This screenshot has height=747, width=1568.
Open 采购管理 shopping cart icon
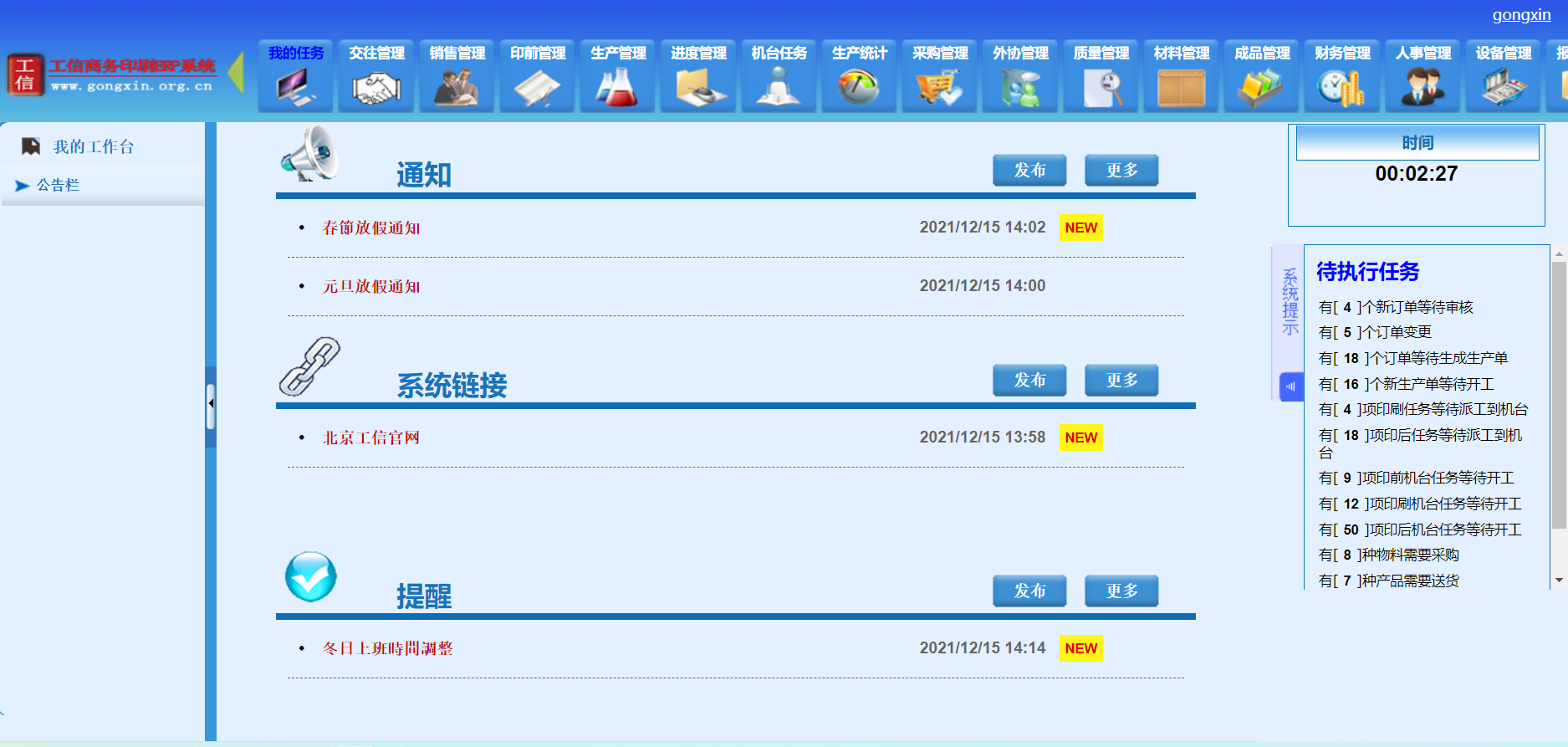coord(939,87)
